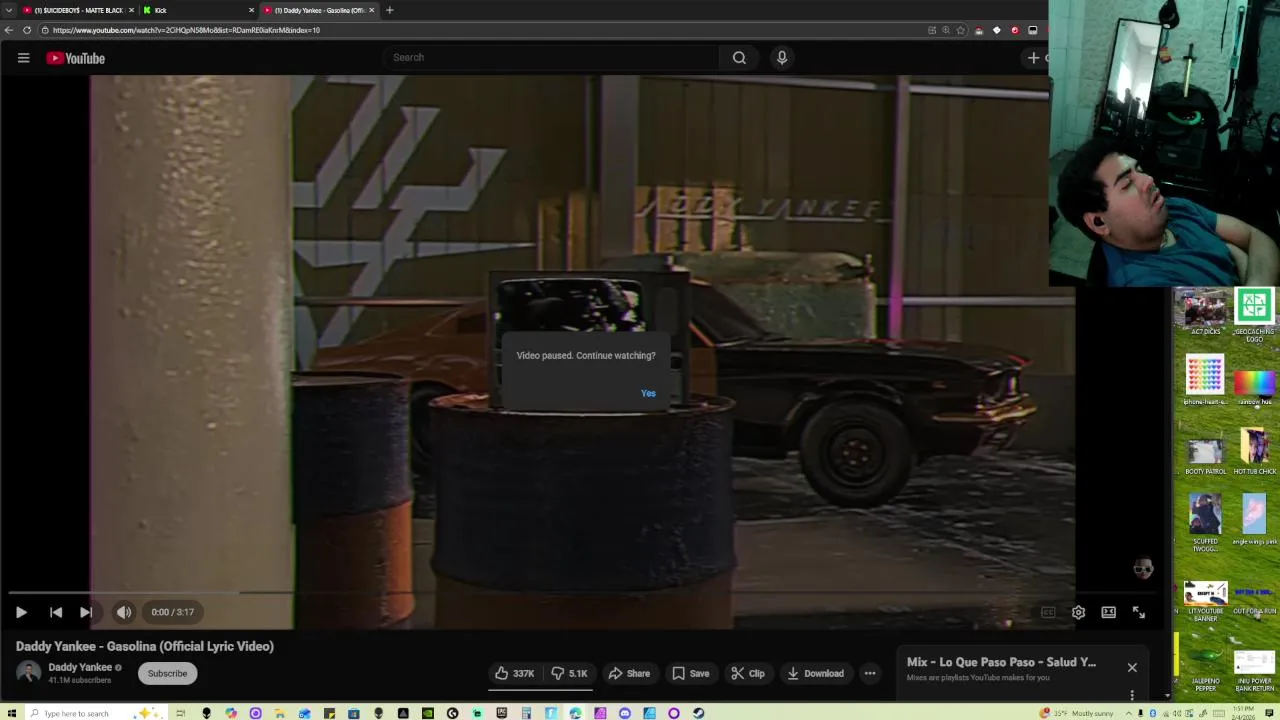Bookmark this page with star icon
Screen dimensions: 1280x720
pyautogui.click(x=961, y=30)
